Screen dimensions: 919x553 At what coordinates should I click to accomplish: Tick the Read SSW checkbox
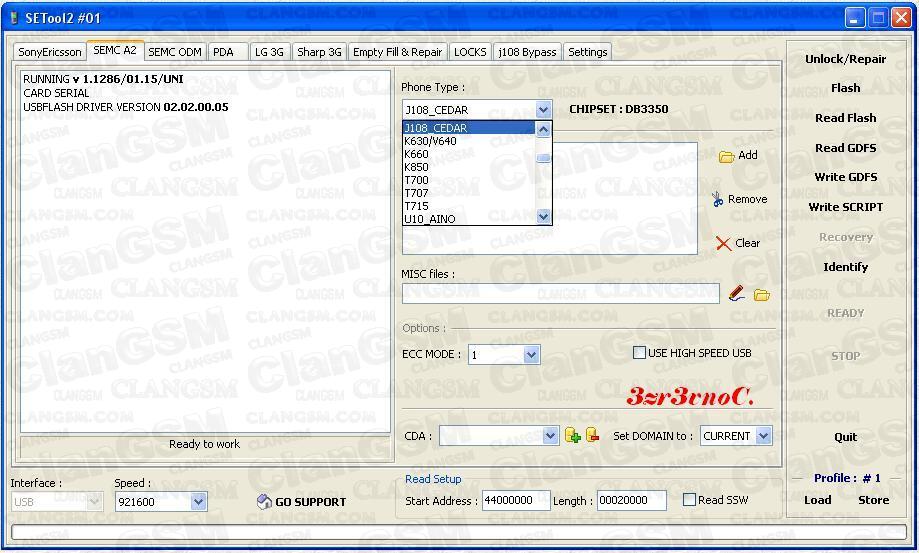[x=689, y=500]
